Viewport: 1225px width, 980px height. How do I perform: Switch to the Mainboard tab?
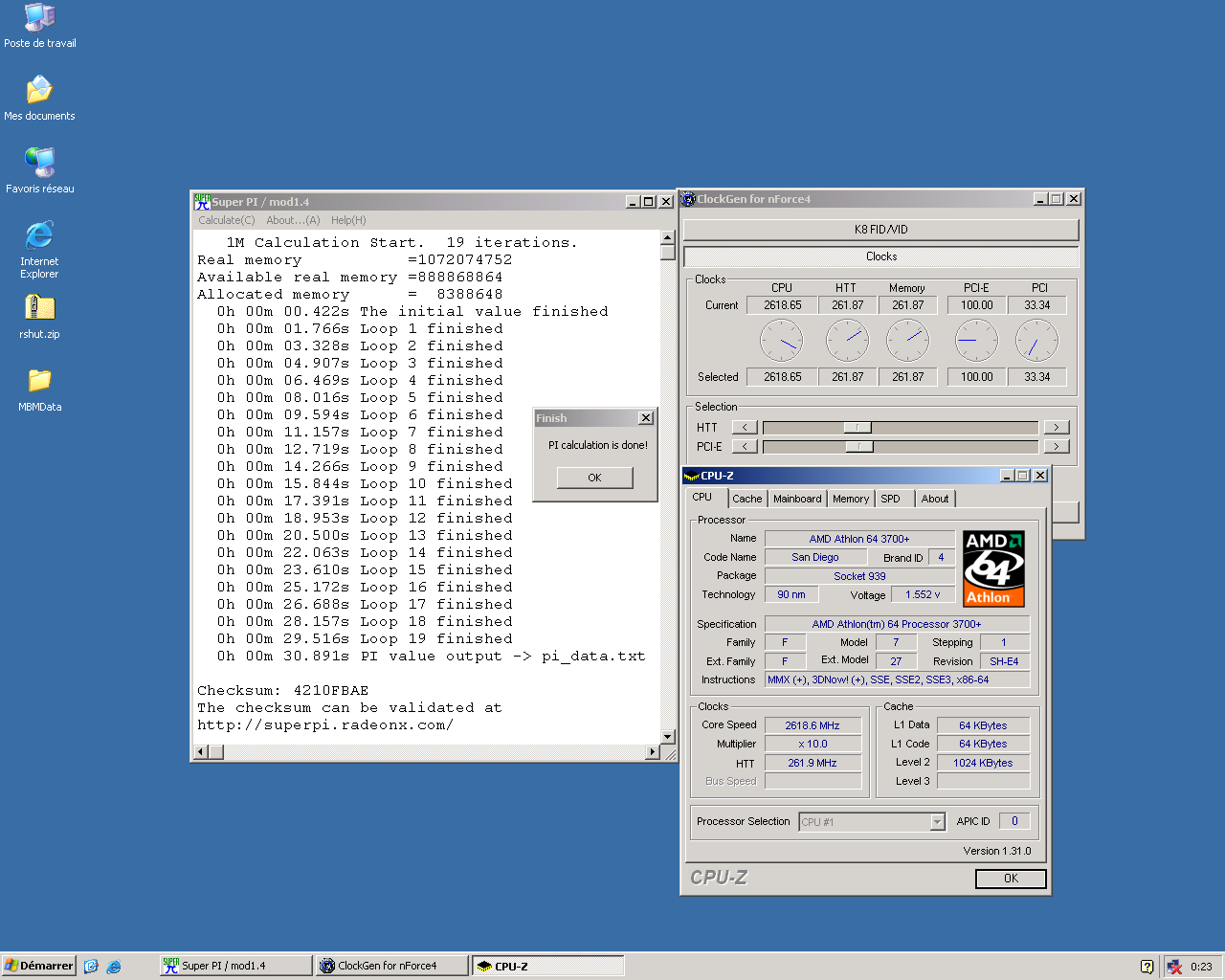pyautogui.click(x=797, y=499)
